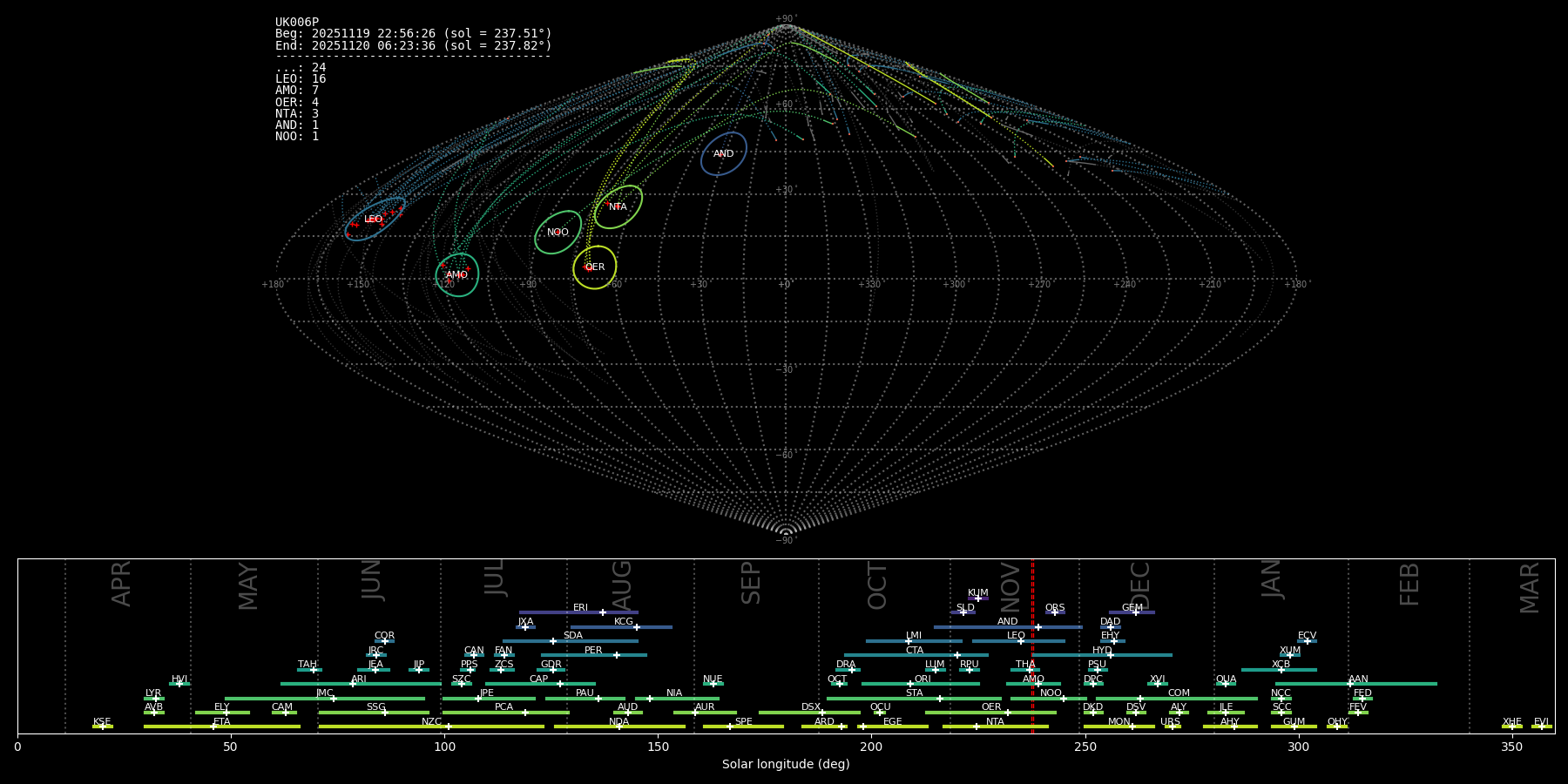Click the yellow OER radiant circle
Screen dimensions: 1568x784
(x=595, y=267)
